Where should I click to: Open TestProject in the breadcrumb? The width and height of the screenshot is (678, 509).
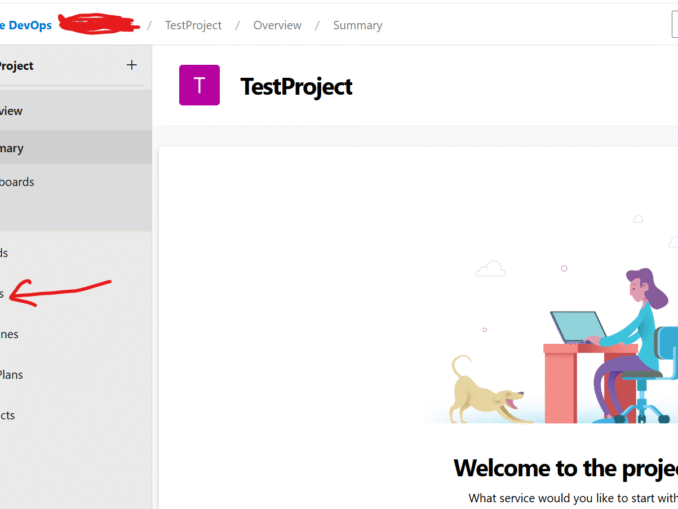193,25
